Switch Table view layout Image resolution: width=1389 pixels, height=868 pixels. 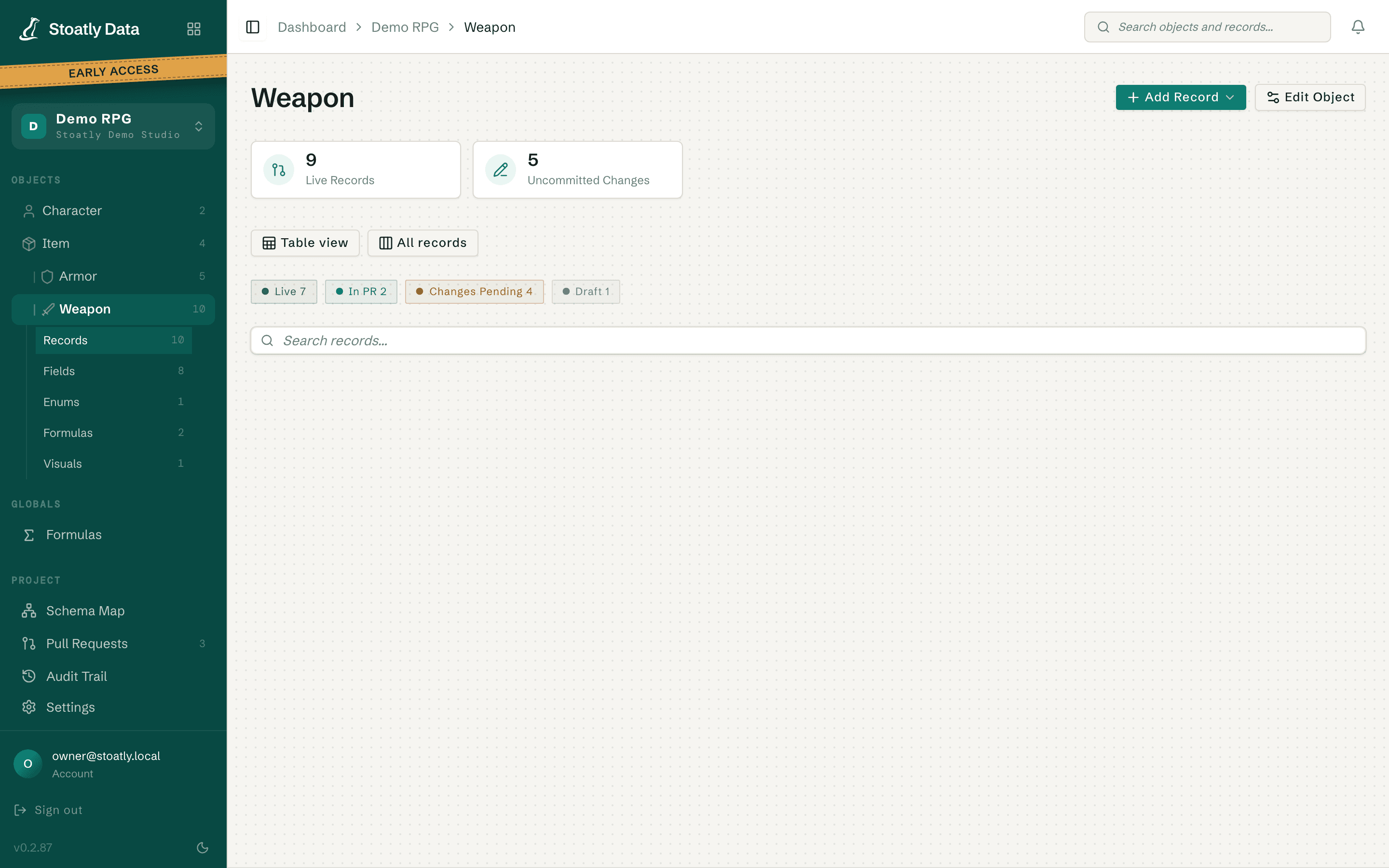click(305, 243)
